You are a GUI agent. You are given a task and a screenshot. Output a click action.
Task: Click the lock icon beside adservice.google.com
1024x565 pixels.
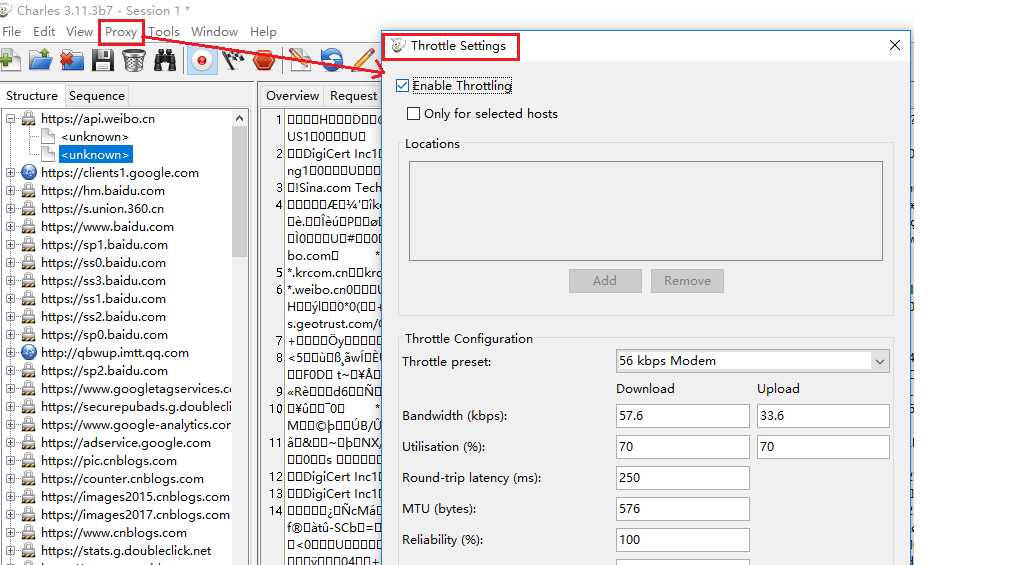coord(29,442)
